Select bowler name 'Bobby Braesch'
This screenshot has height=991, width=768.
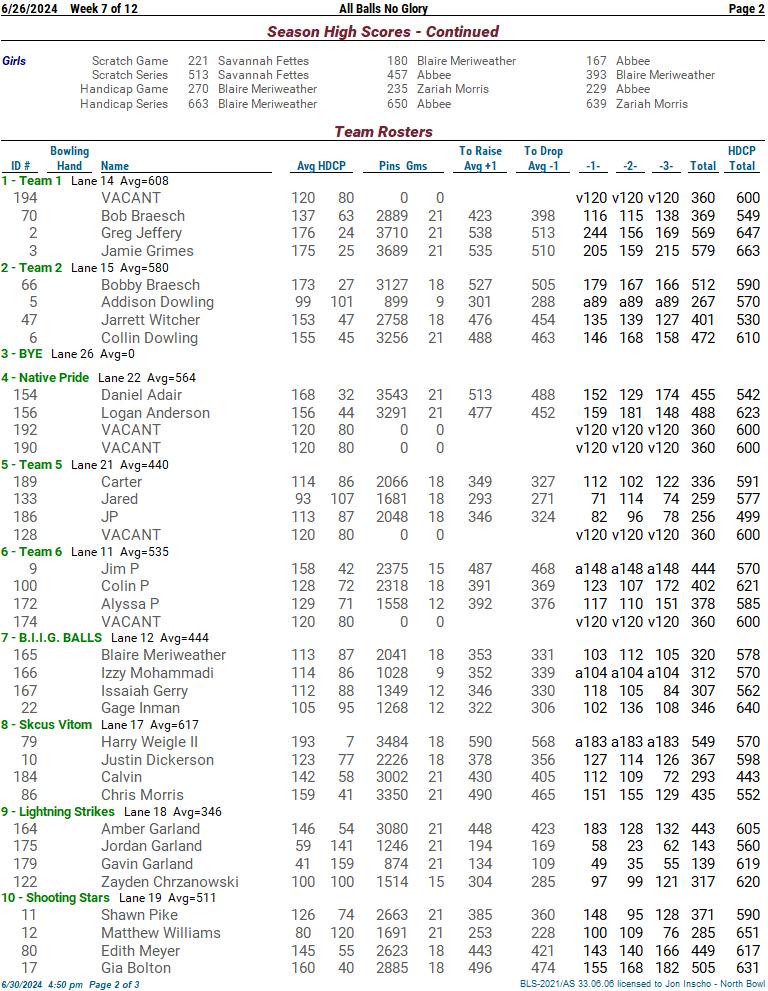click(150, 285)
